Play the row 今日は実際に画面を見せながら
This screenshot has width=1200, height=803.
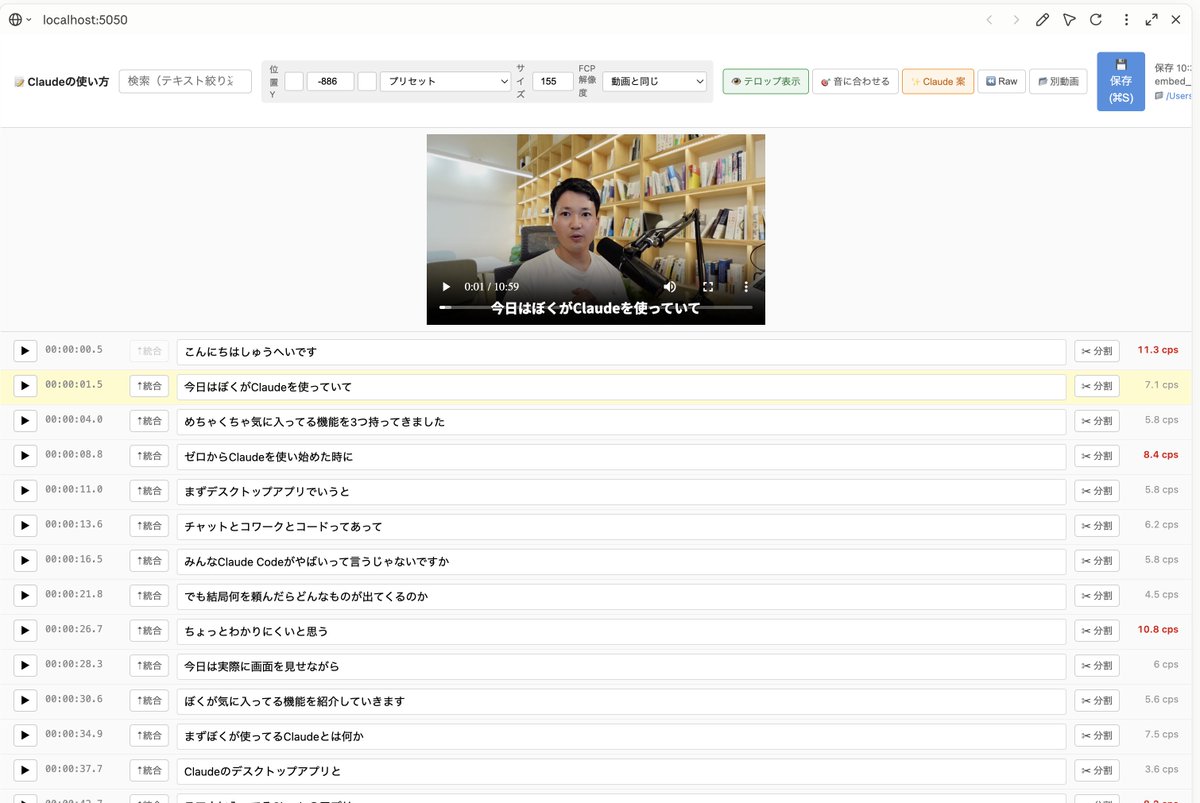tap(25, 666)
